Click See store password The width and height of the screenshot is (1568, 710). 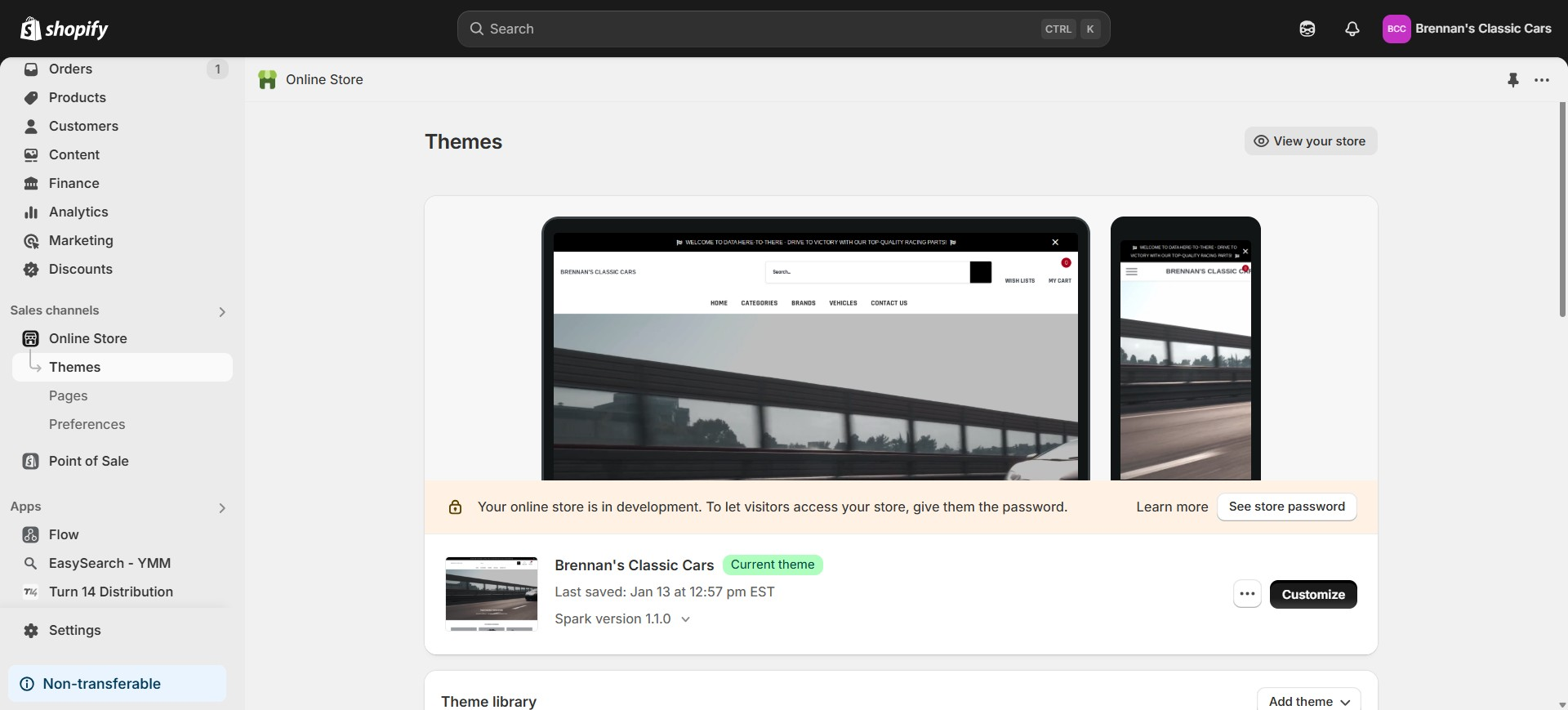[x=1287, y=507]
